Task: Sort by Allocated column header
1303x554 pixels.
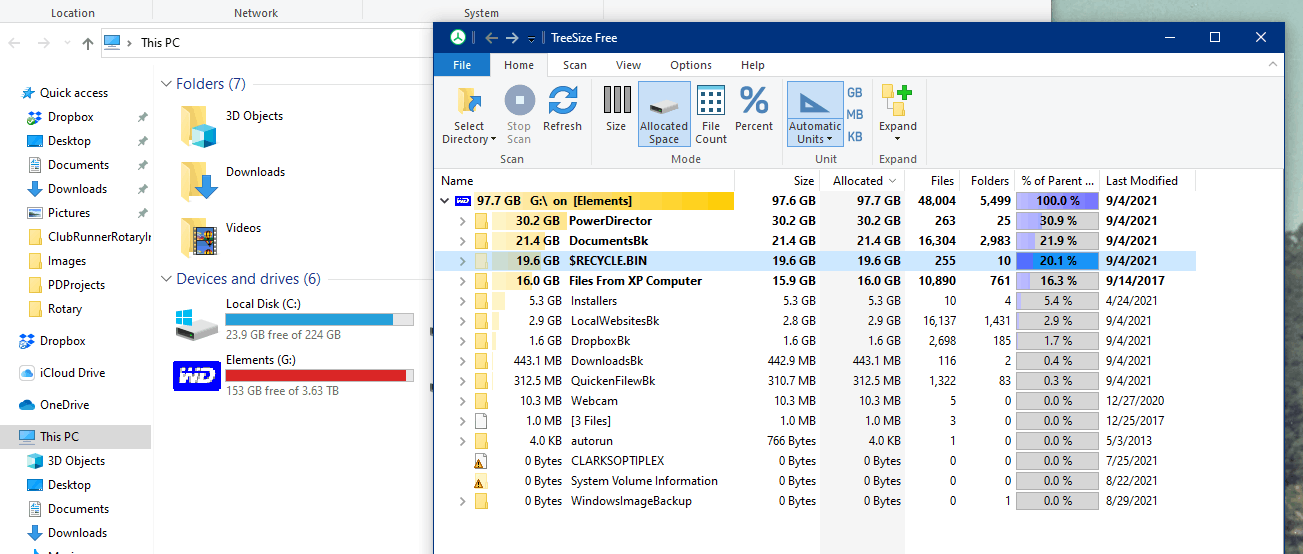Action: (862, 181)
